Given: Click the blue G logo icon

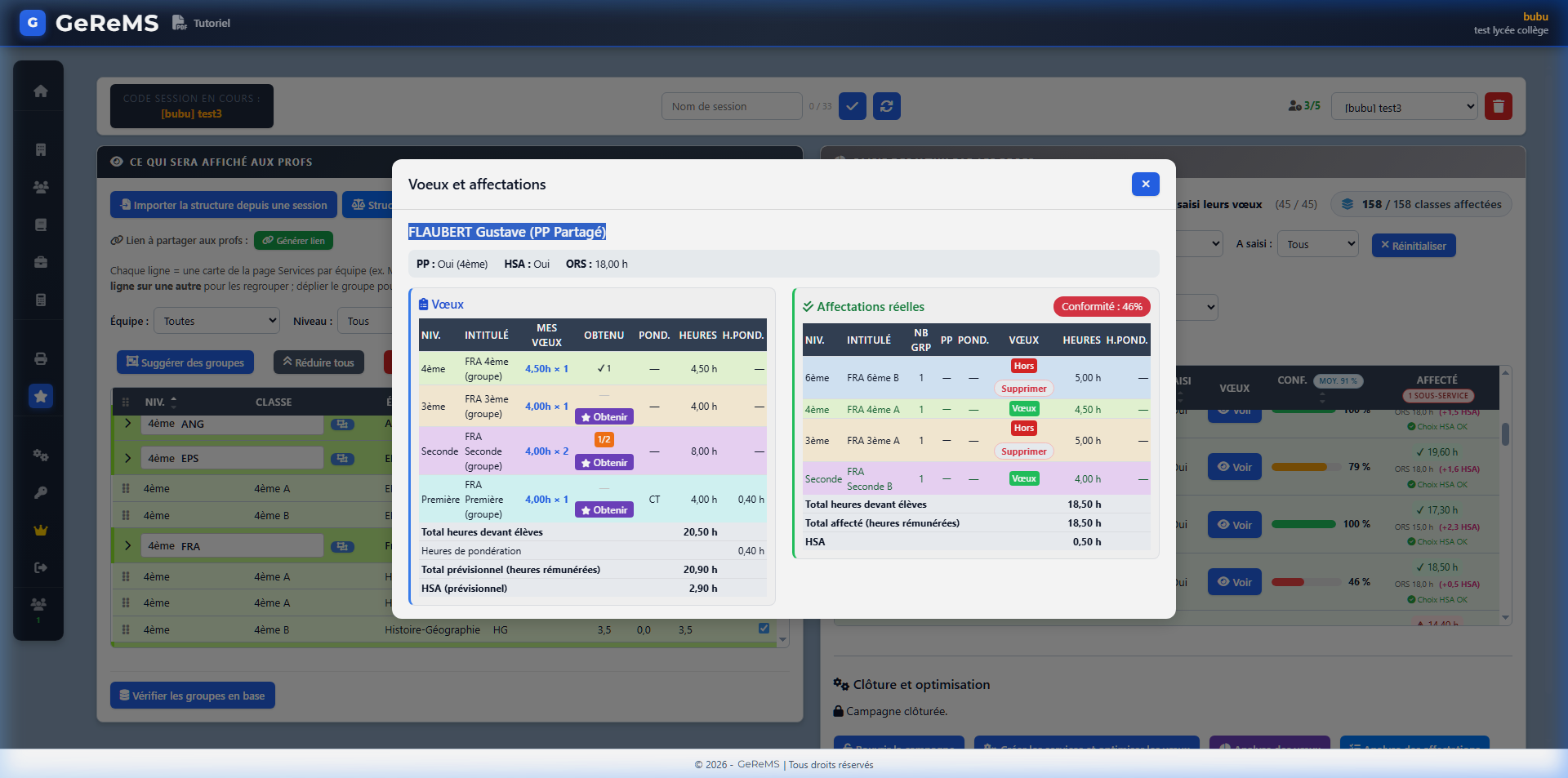Looking at the screenshot, I should pos(33,23).
